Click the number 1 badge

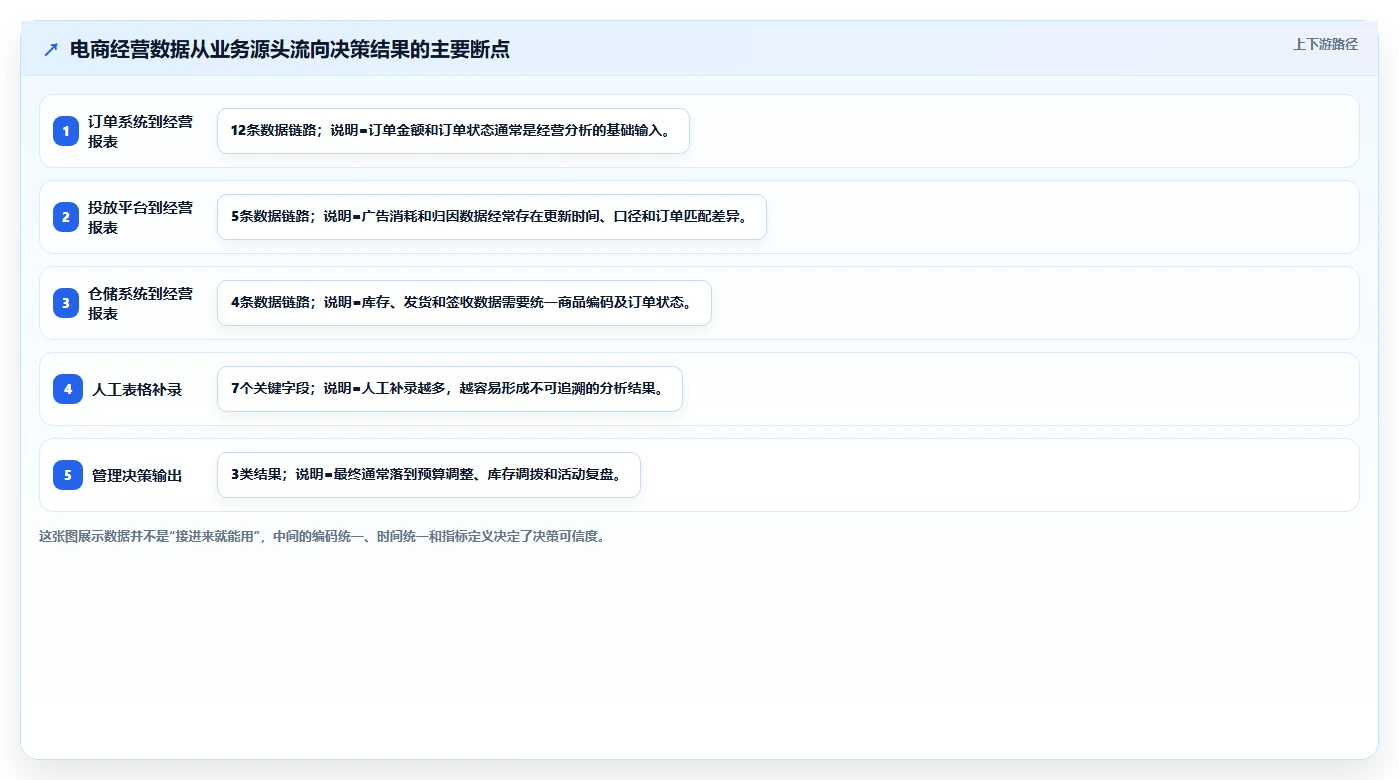pyautogui.click(x=66, y=131)
